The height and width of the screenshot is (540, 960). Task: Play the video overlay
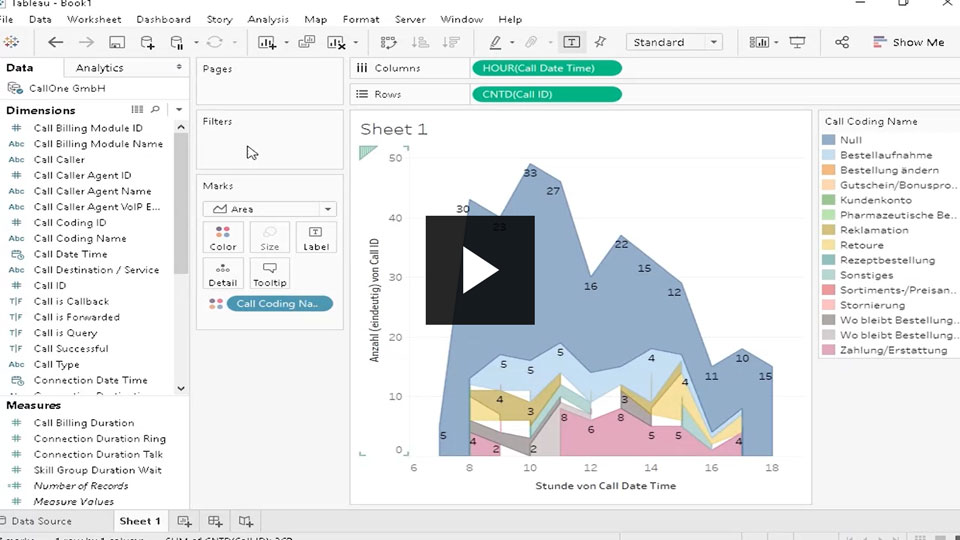[480, 270]
